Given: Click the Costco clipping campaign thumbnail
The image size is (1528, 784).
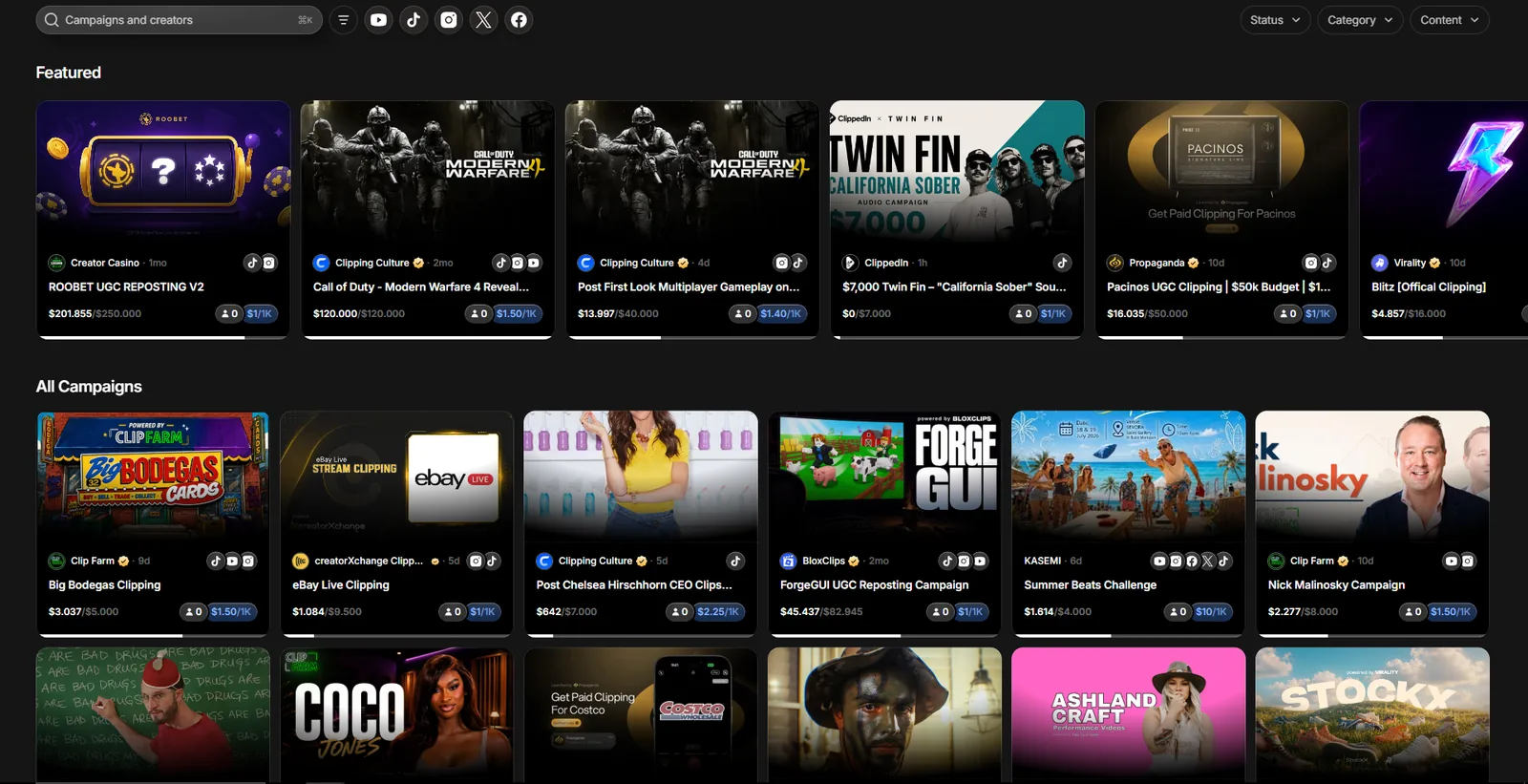Looking at the screenshot, I should click(641, 714).
